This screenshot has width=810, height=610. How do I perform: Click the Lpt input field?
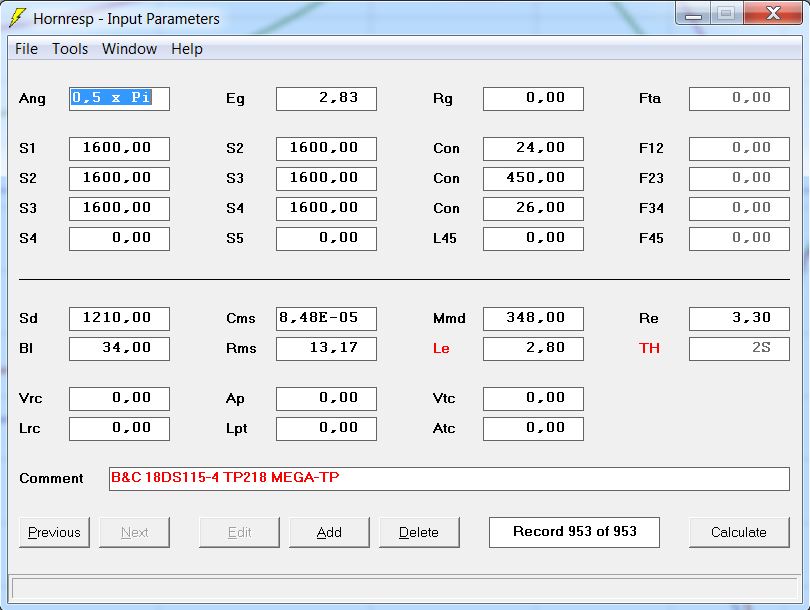click(x=326, y=429)
